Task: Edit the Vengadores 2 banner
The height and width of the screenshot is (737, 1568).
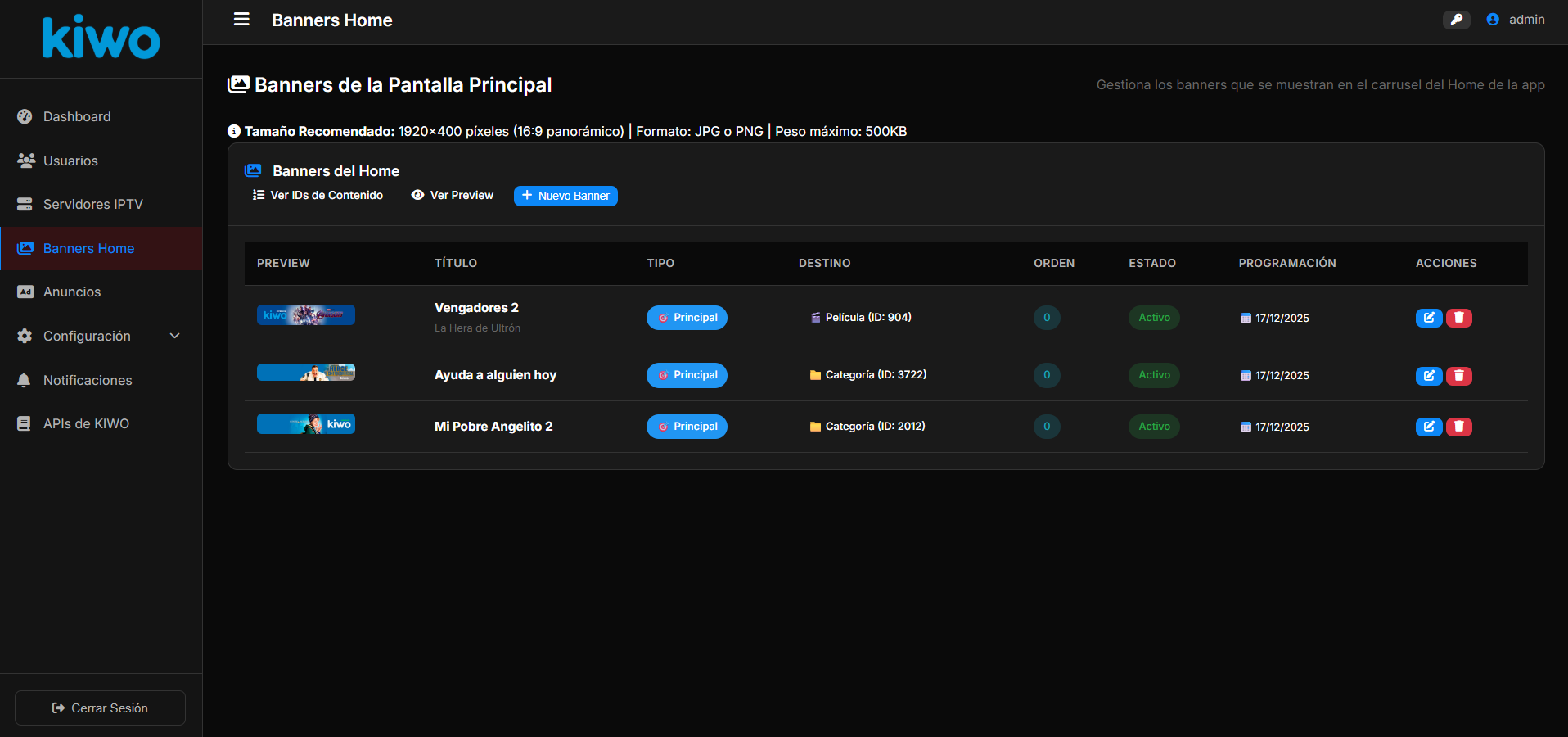Action: pos(1428,318)
